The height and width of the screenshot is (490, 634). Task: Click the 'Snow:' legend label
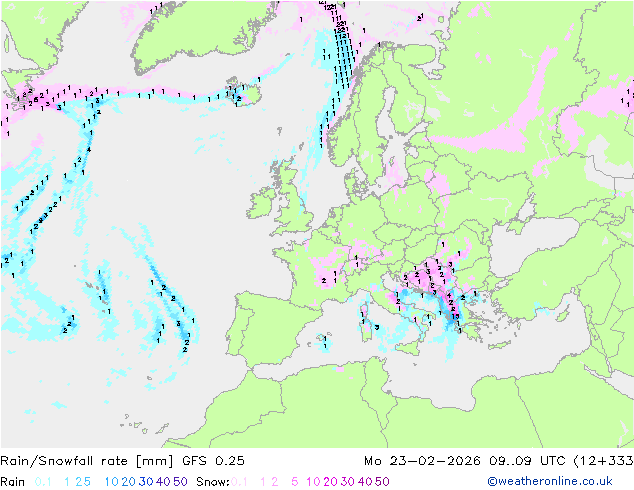point(213,482)
